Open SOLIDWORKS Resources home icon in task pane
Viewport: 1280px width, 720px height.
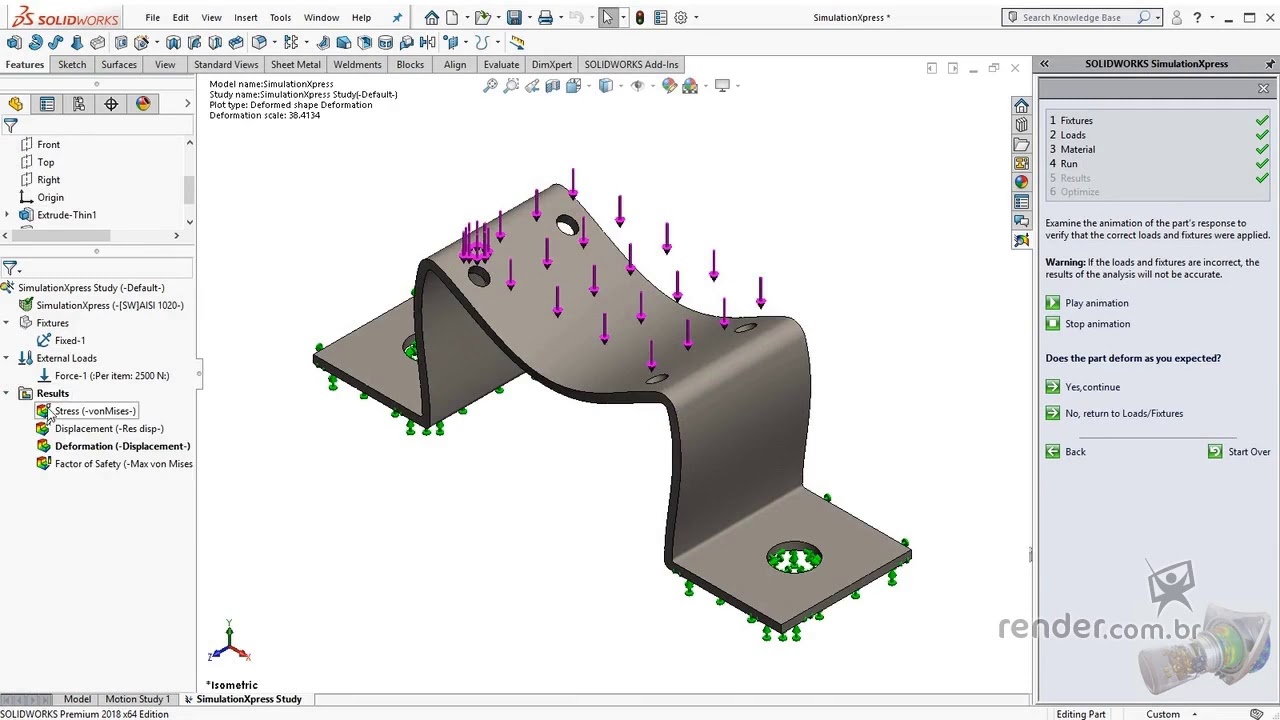point(1021,106)
